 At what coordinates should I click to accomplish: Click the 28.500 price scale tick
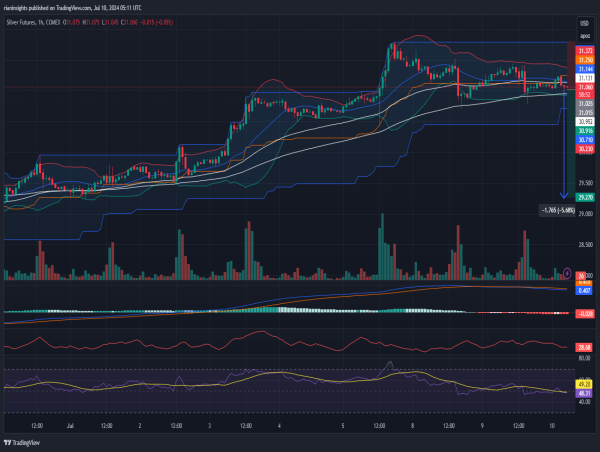(585, 245)
